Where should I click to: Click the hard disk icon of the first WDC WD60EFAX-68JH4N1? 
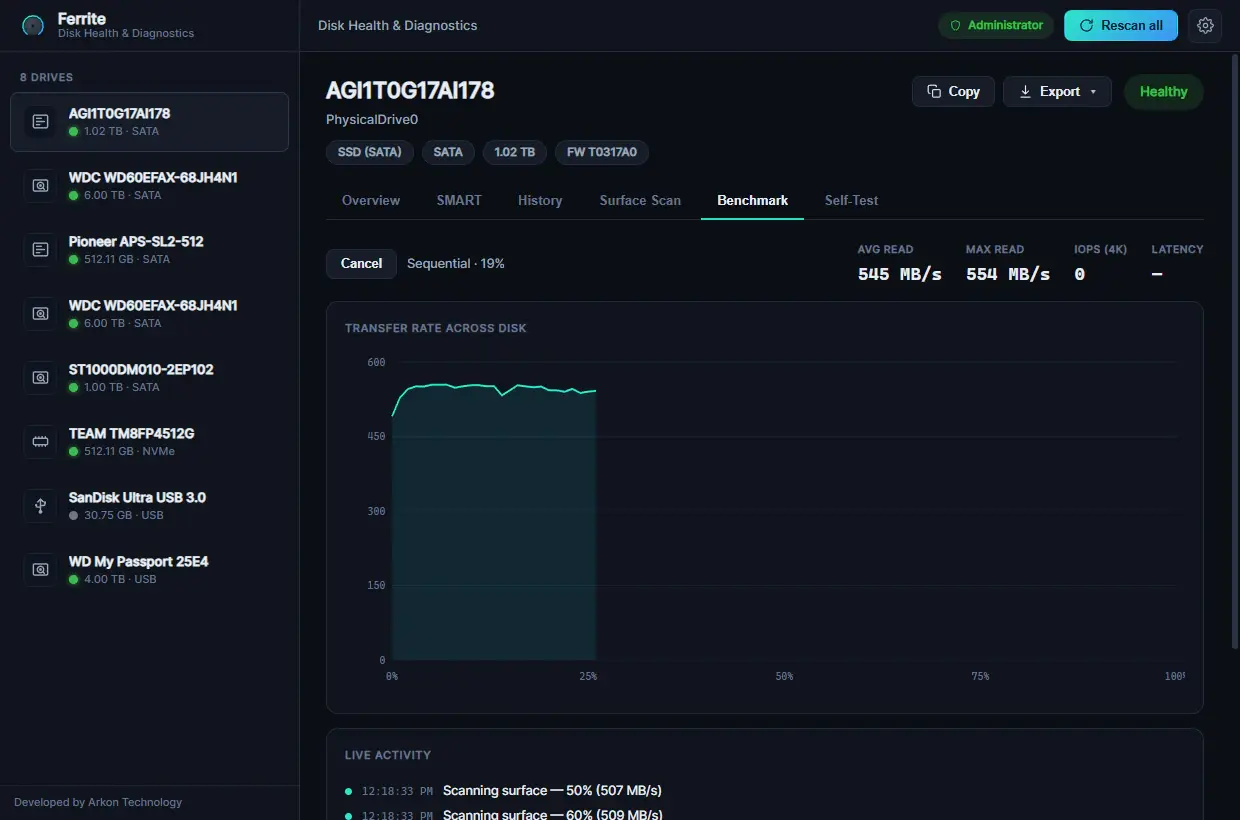(40, 185)
